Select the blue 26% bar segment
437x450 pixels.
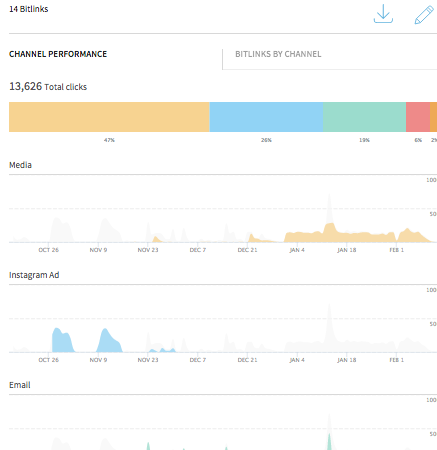(266, 117)
